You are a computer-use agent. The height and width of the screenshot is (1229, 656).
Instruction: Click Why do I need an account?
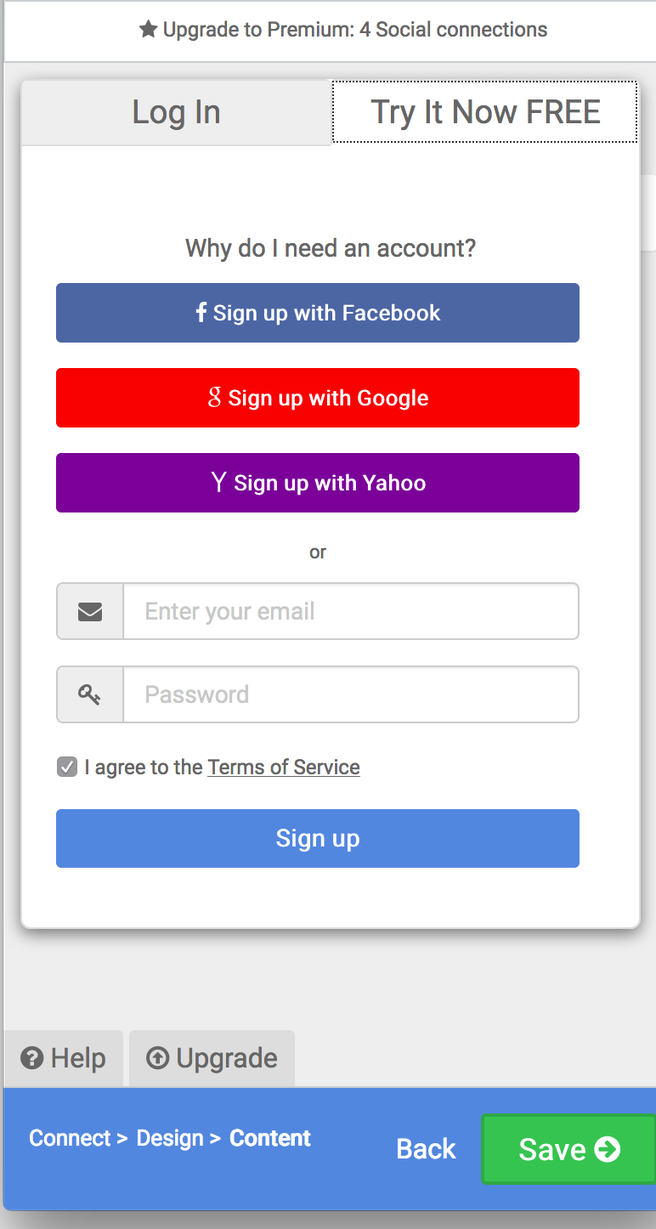(x=330, y=248)
